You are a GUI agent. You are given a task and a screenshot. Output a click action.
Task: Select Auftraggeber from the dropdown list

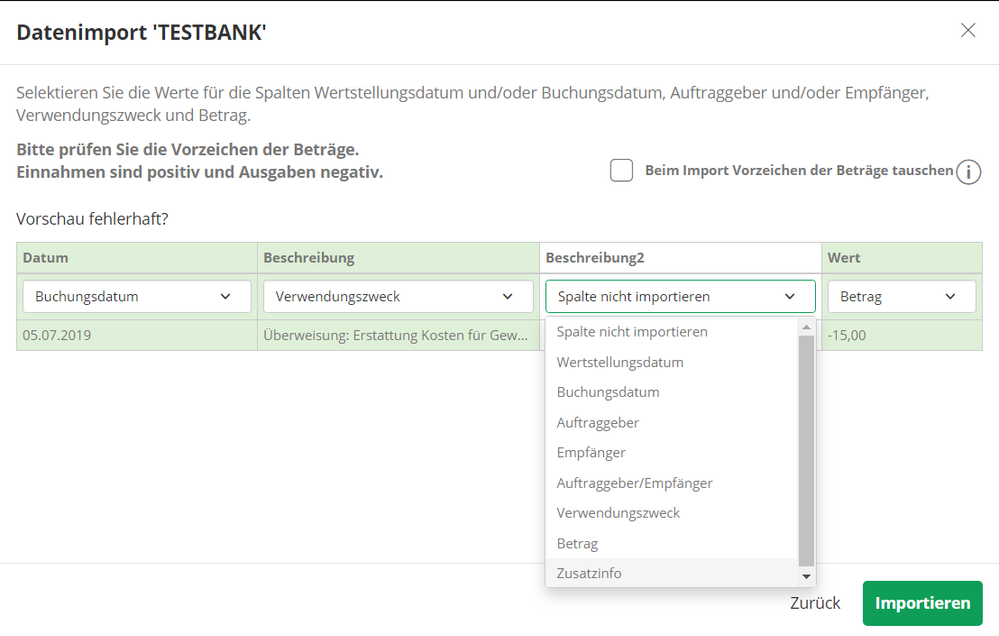[x=598, y=423]
